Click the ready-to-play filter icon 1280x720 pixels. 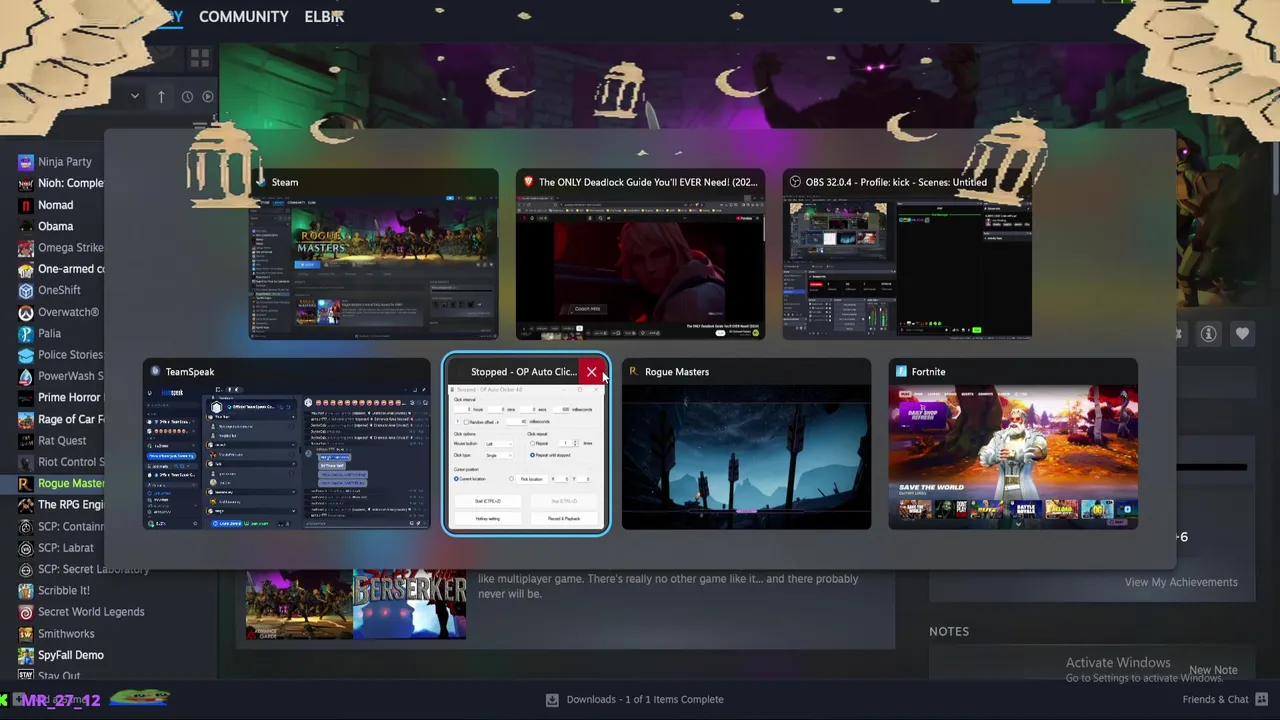point(208,96)
